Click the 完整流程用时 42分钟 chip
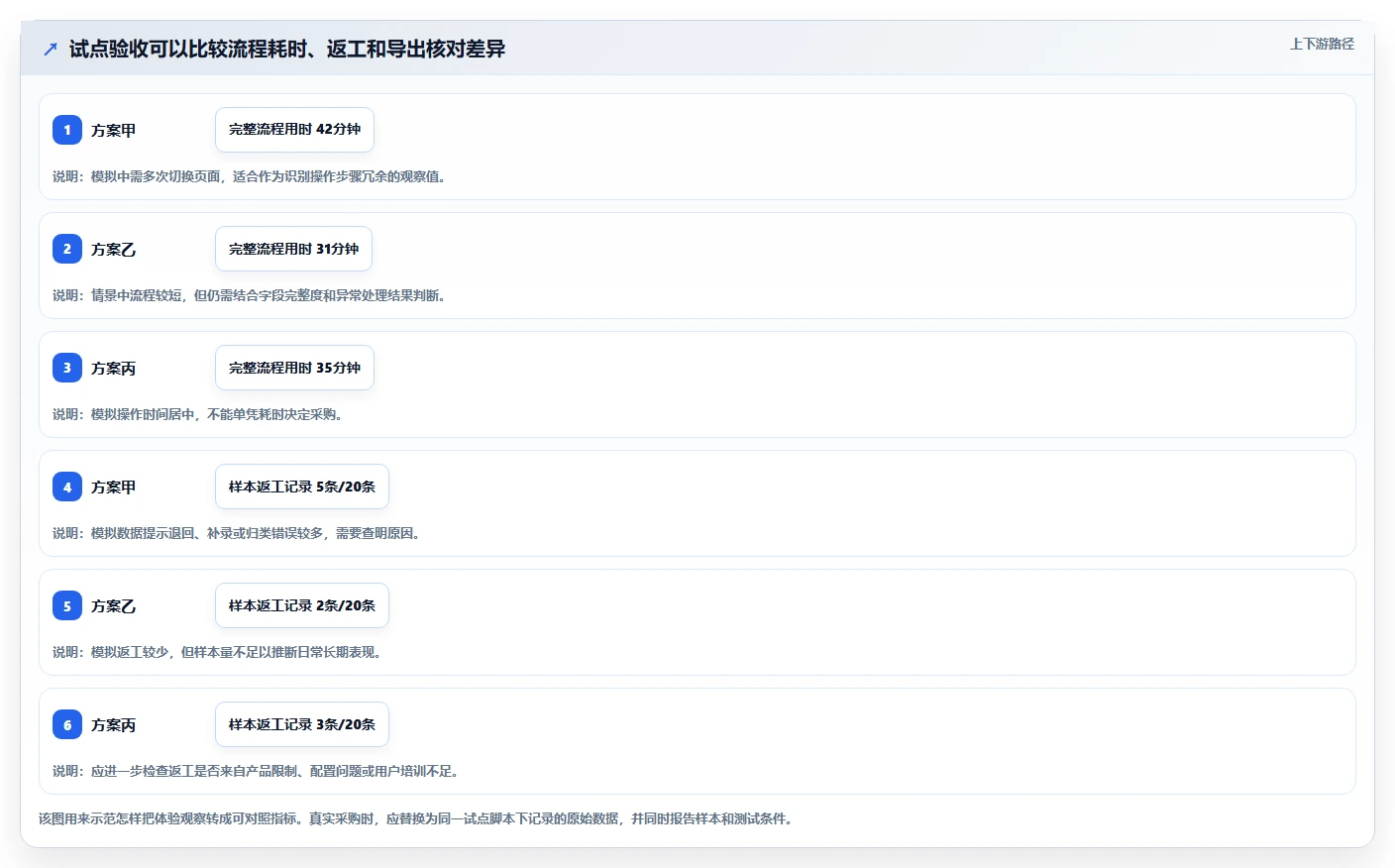Viewport: 1395px width, 868px height. click(x=294, y=130)
